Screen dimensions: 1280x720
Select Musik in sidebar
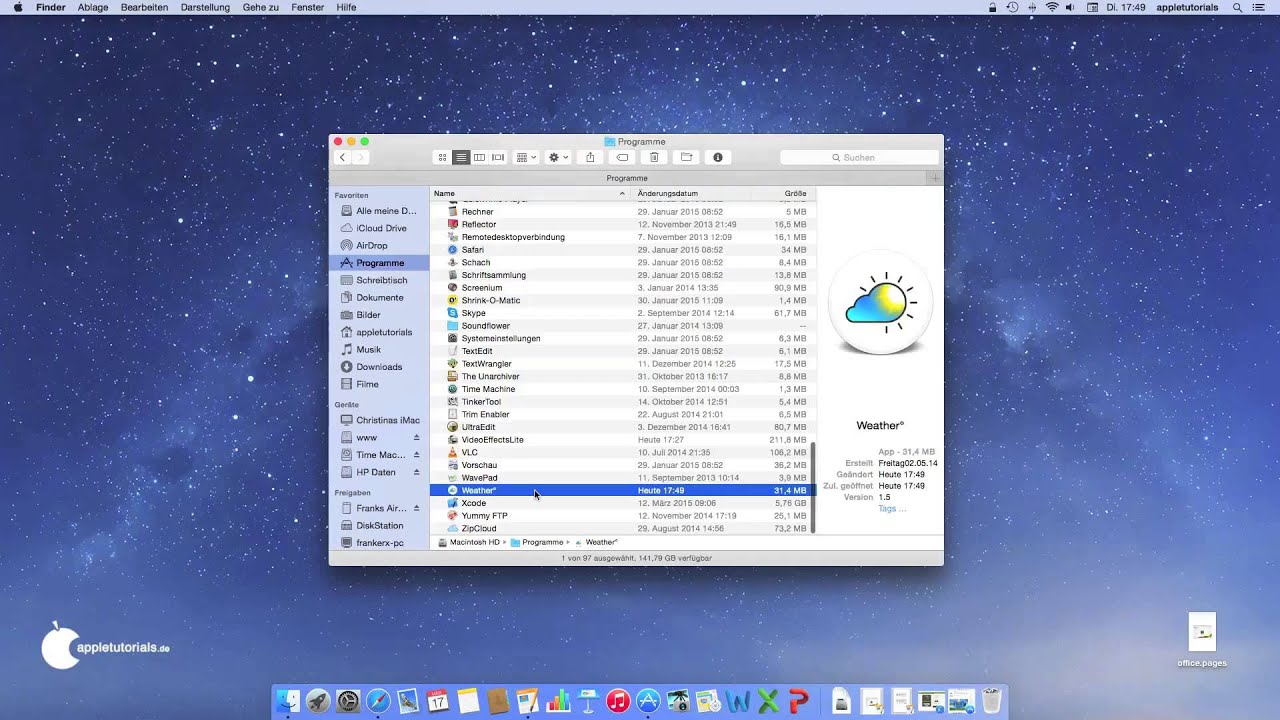coord(379,350)
